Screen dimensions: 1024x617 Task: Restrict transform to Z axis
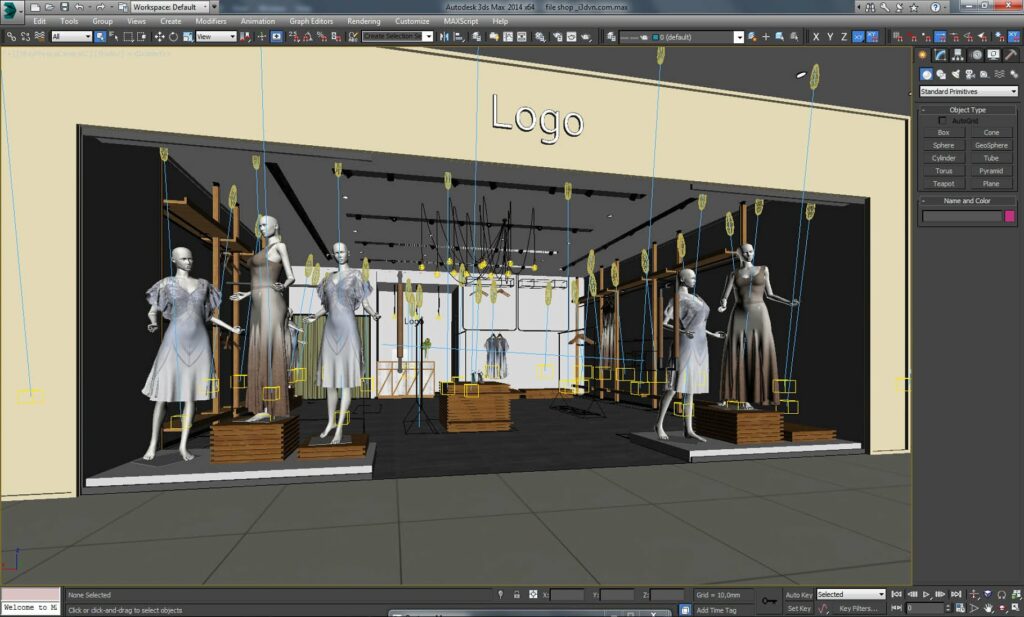(x=844, y=37)
